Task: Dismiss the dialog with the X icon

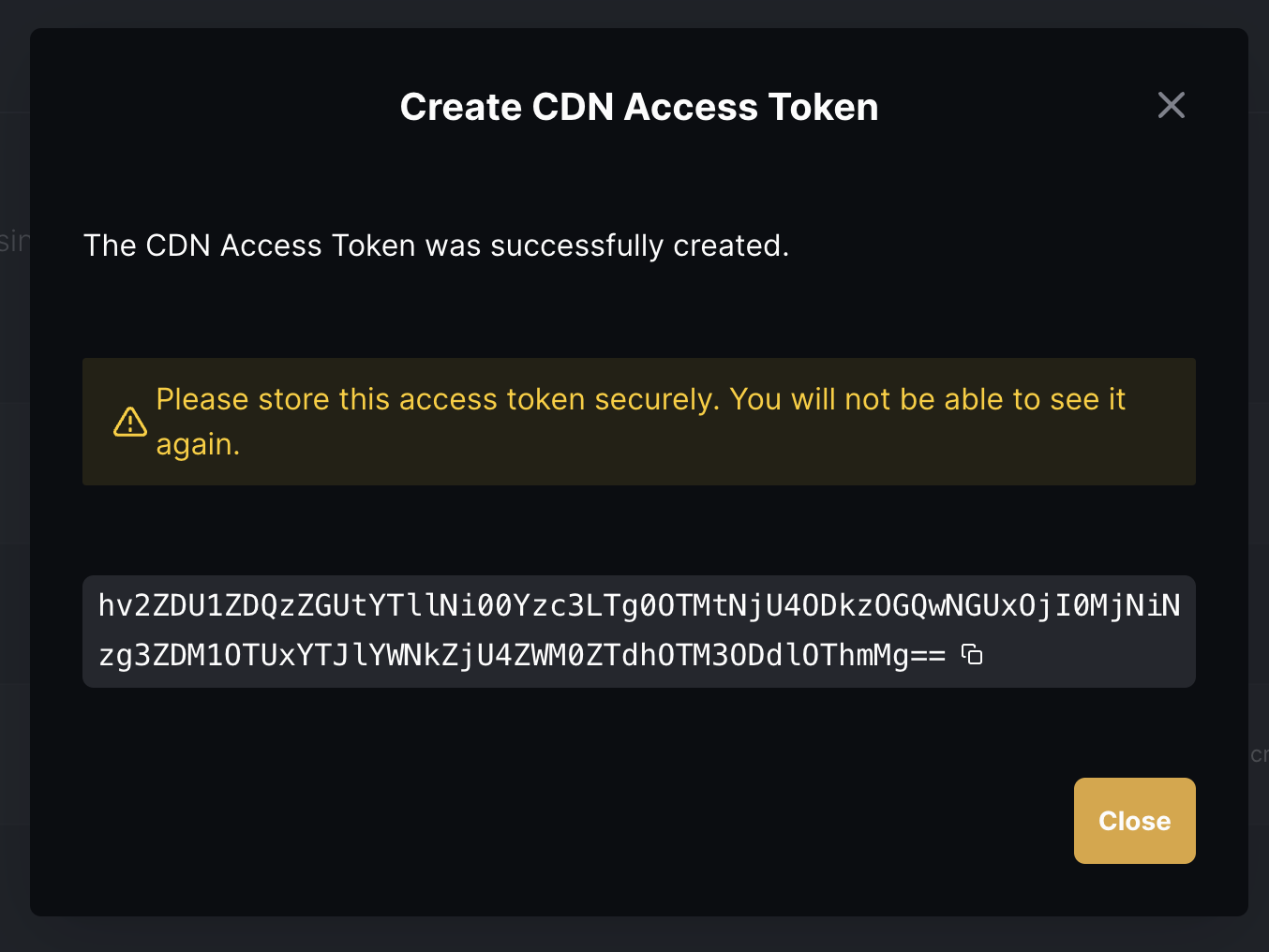Action: tap(1171, 105)
